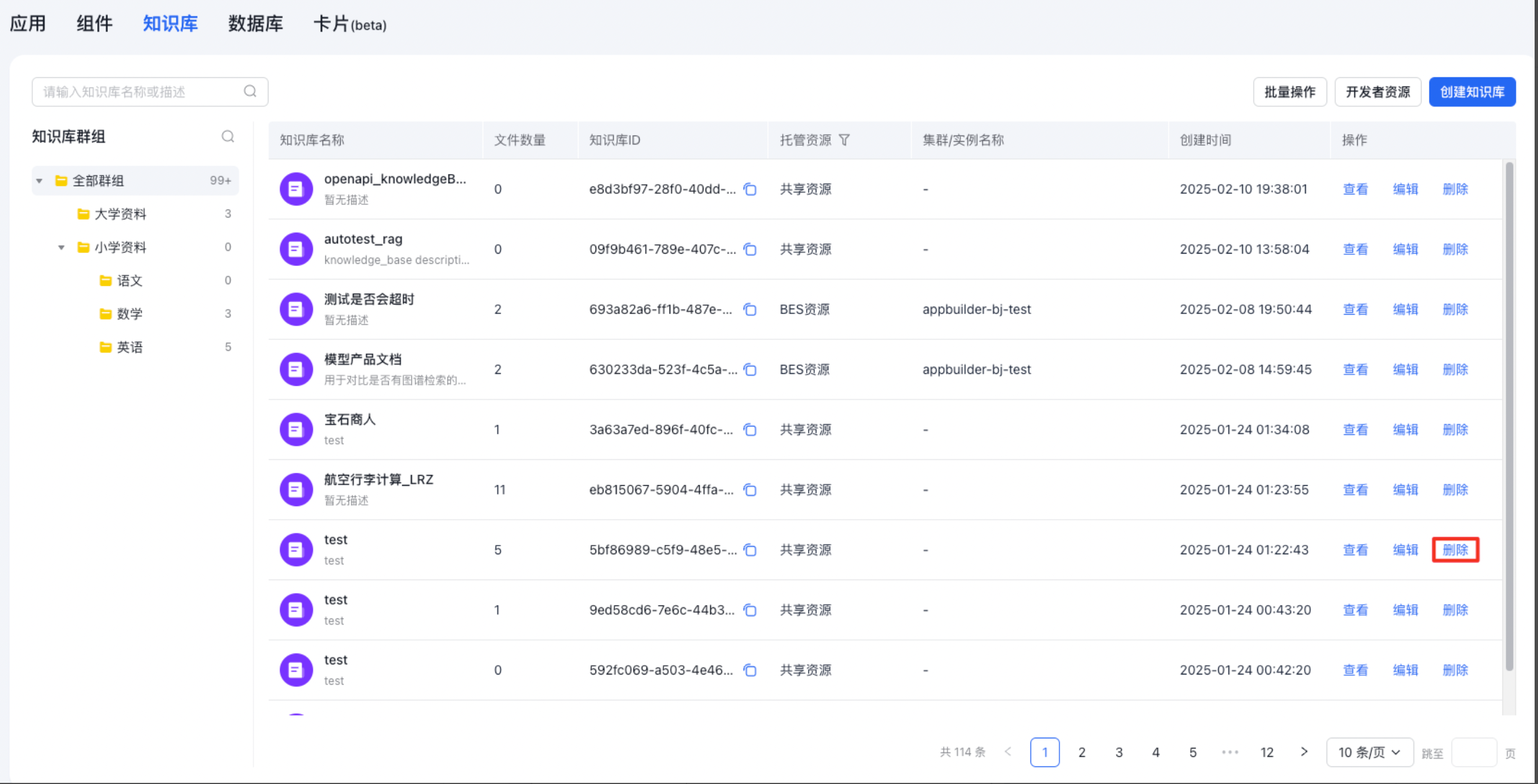Open 卡片(beta) tab

pos(350,24)
